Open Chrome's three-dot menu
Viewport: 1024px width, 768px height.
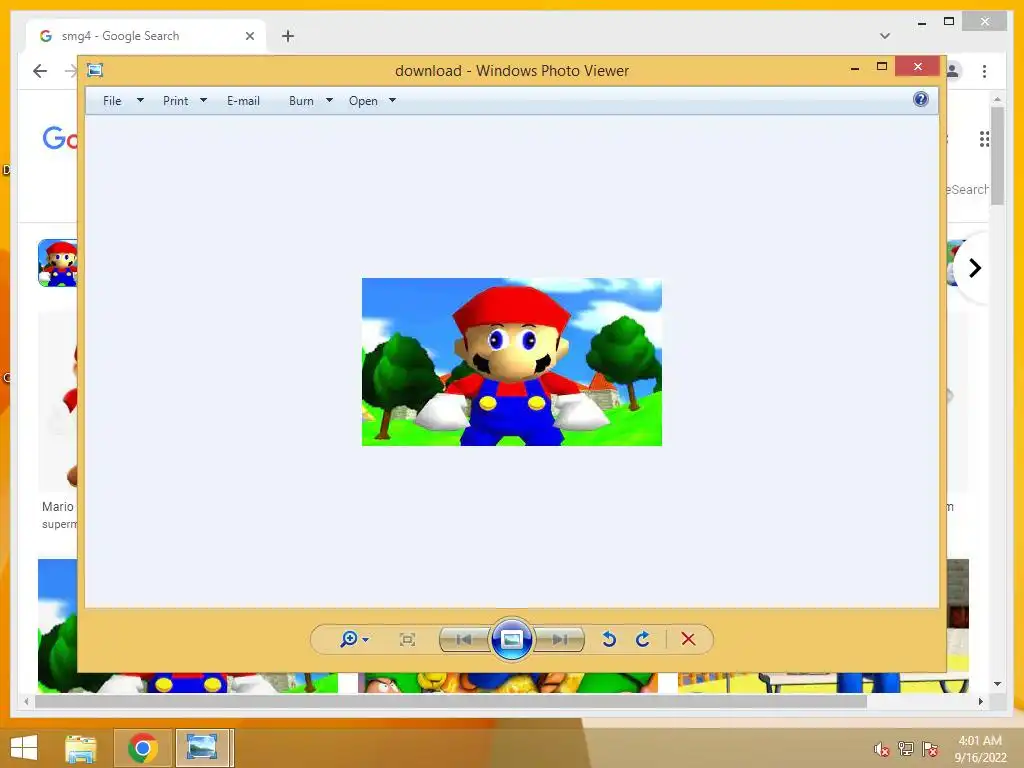984,71
